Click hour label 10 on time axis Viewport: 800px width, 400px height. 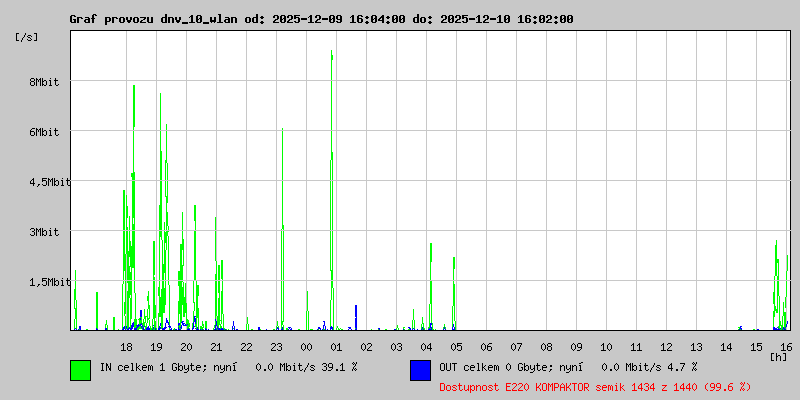607,347
